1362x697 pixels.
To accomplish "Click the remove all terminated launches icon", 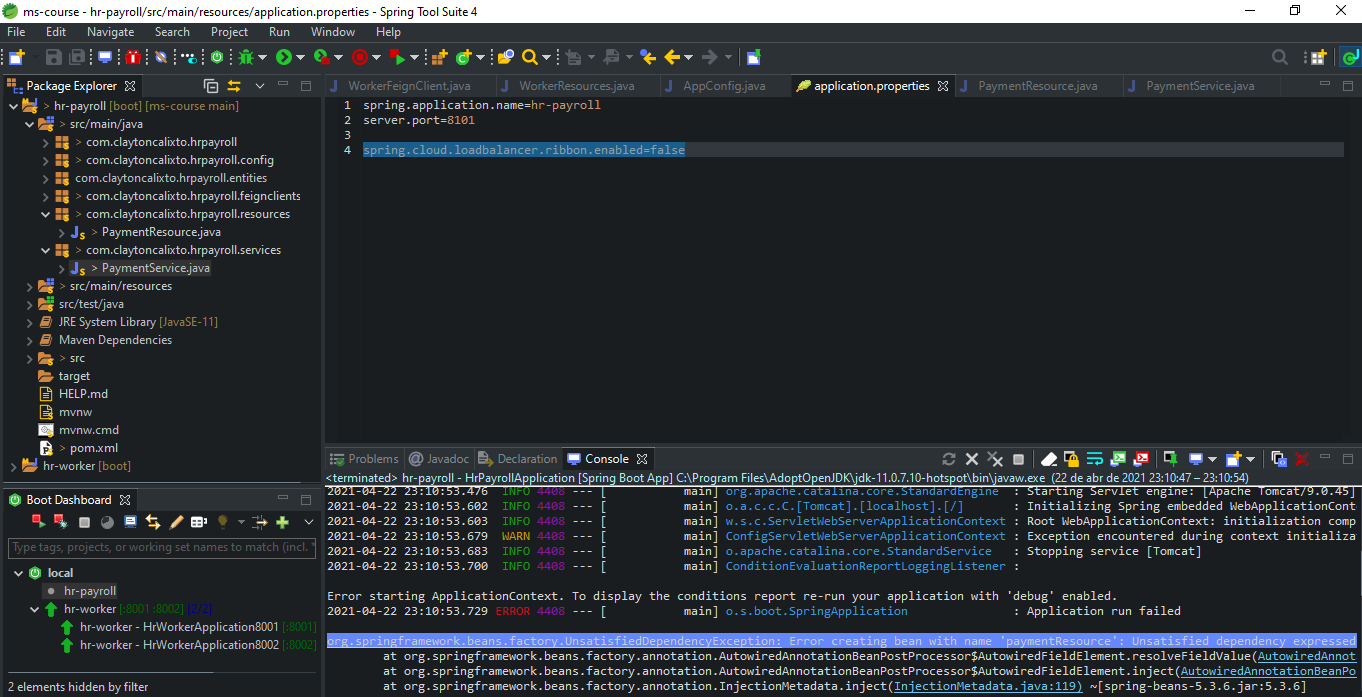I will point(995,459).
